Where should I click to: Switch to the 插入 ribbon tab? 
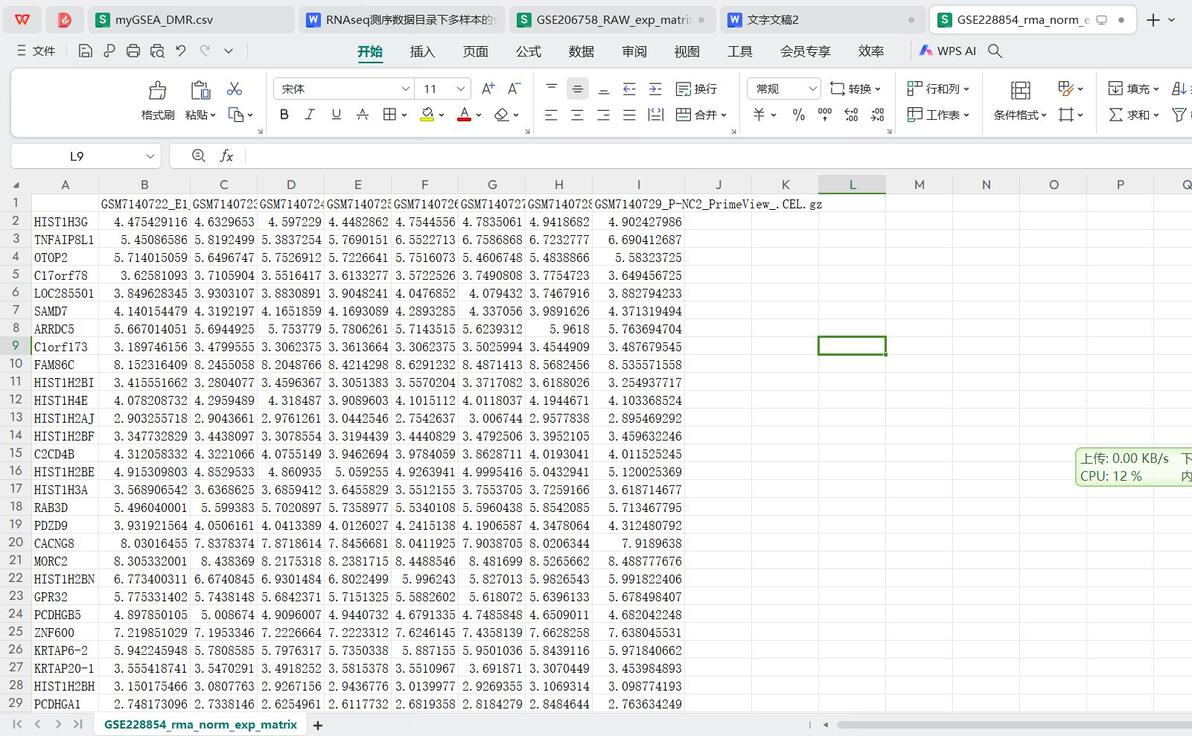pyautogui.click(x=422, y=51)
